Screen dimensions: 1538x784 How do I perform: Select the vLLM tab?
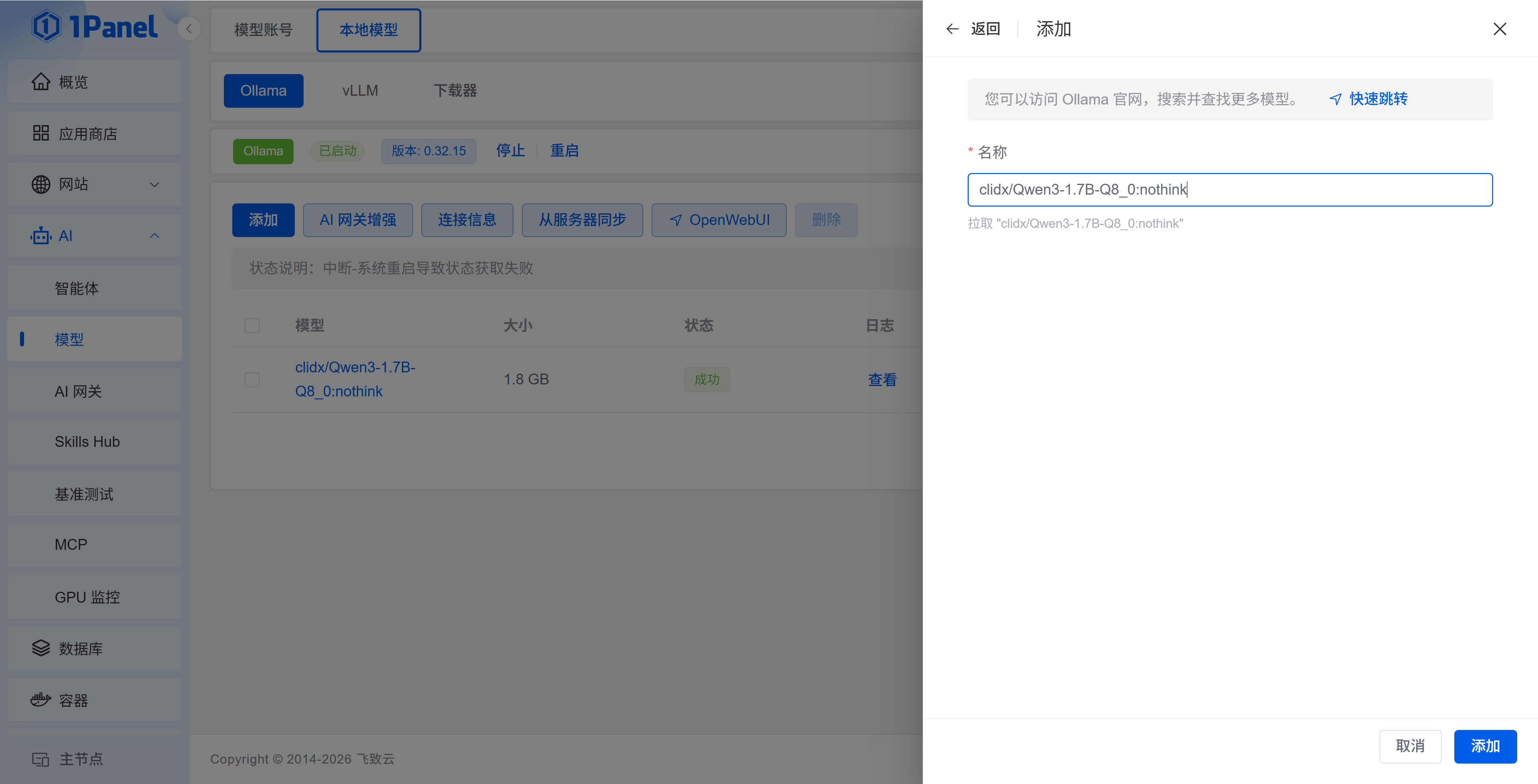[x=360, y=91]
